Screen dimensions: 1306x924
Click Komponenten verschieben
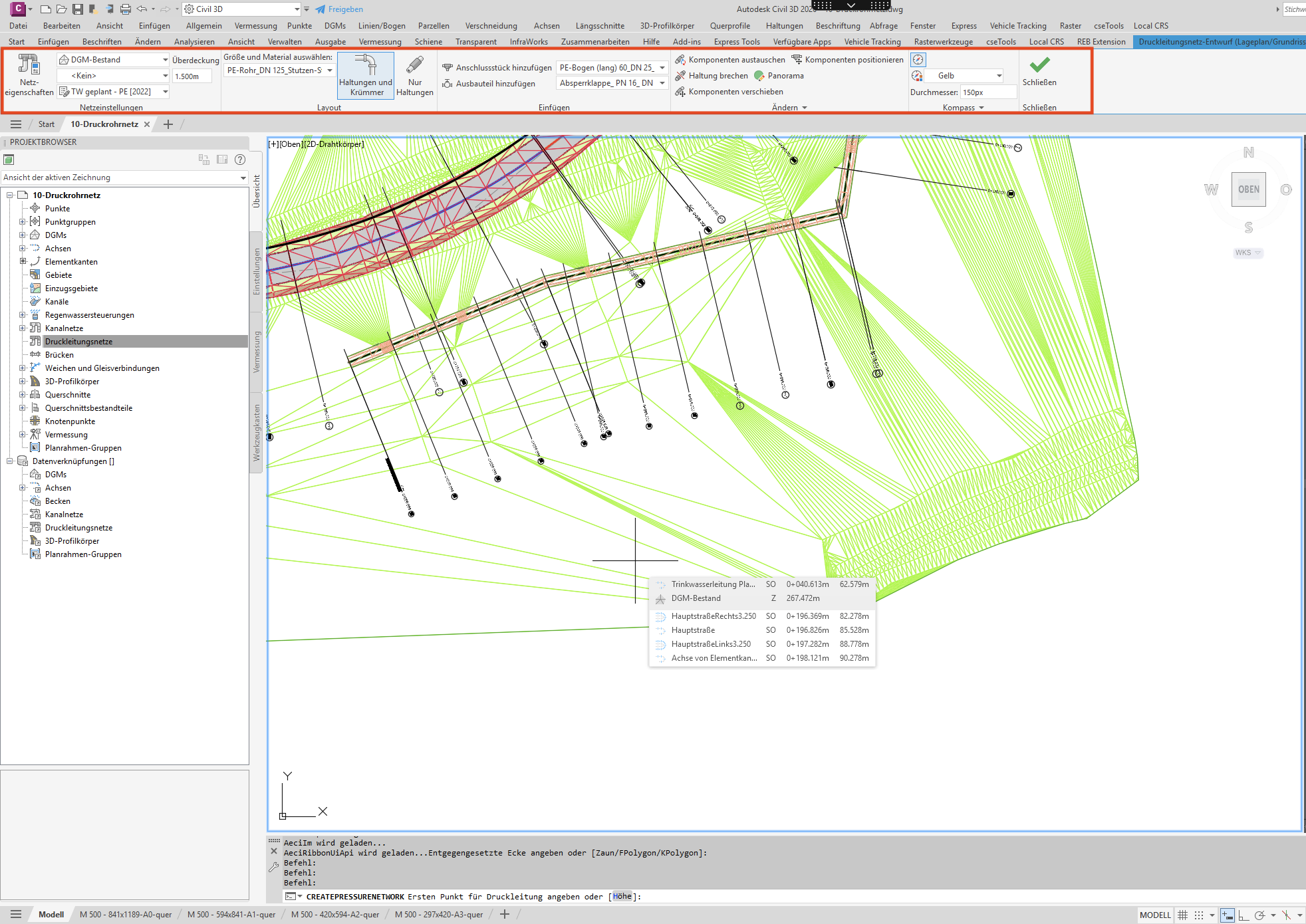click(729, 92)
